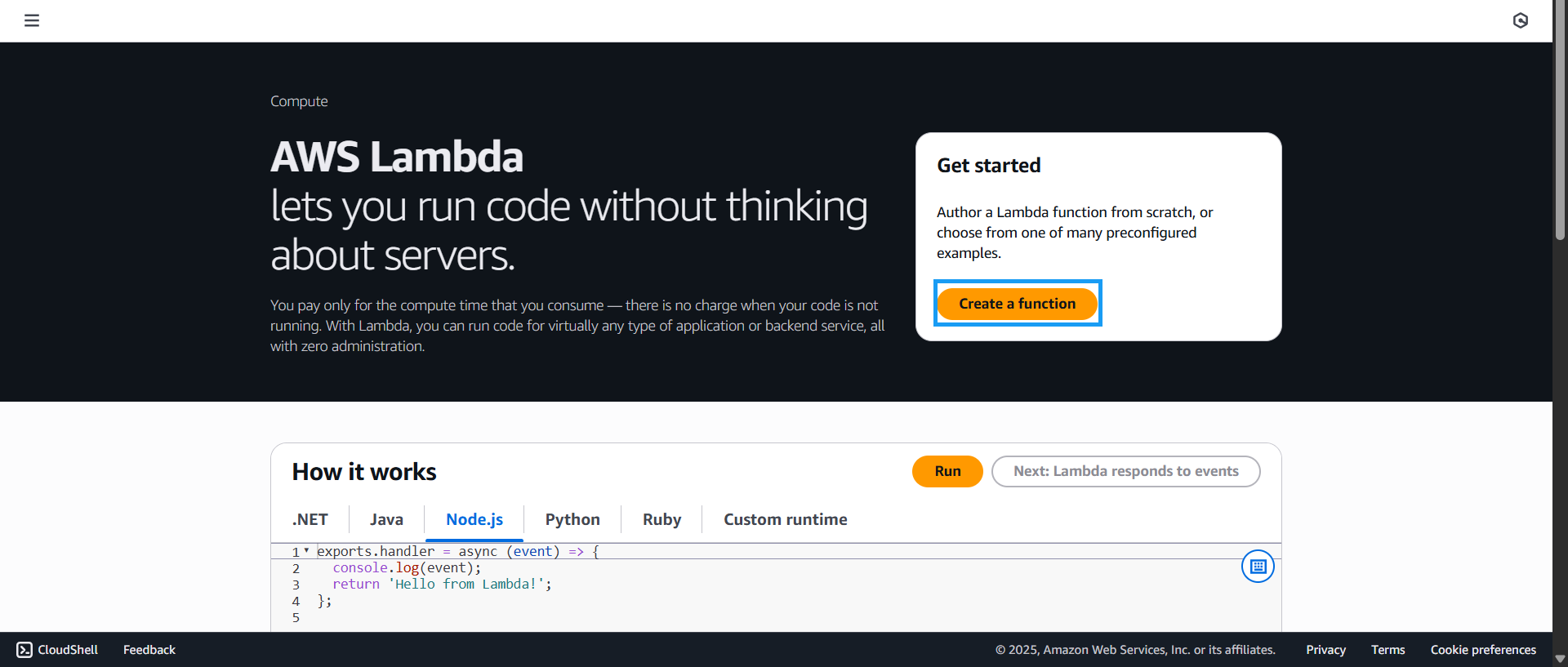Select the Node.js tab
The width and height of the screenshot is (1568, 667).
474,519
